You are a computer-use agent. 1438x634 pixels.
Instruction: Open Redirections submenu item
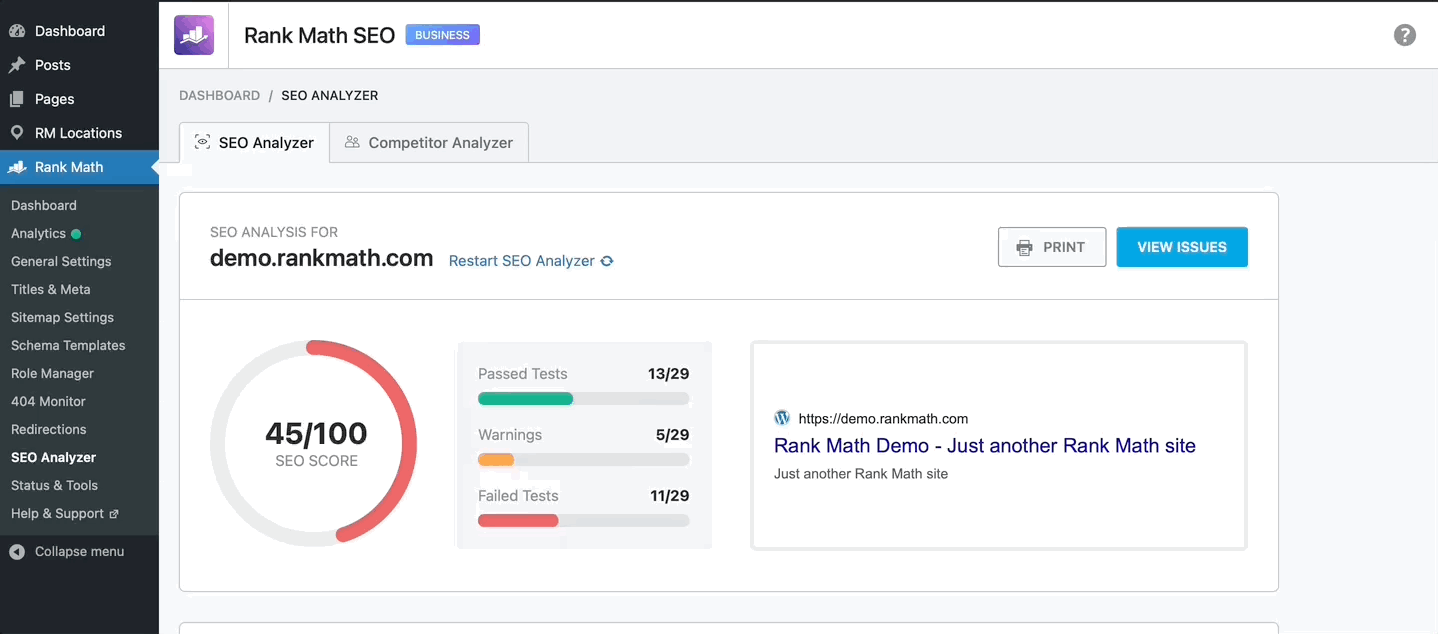[49, 429]
